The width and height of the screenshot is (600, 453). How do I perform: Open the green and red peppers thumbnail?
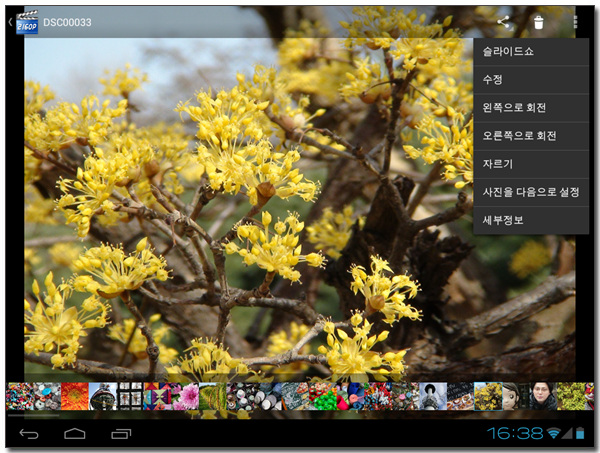323,396
